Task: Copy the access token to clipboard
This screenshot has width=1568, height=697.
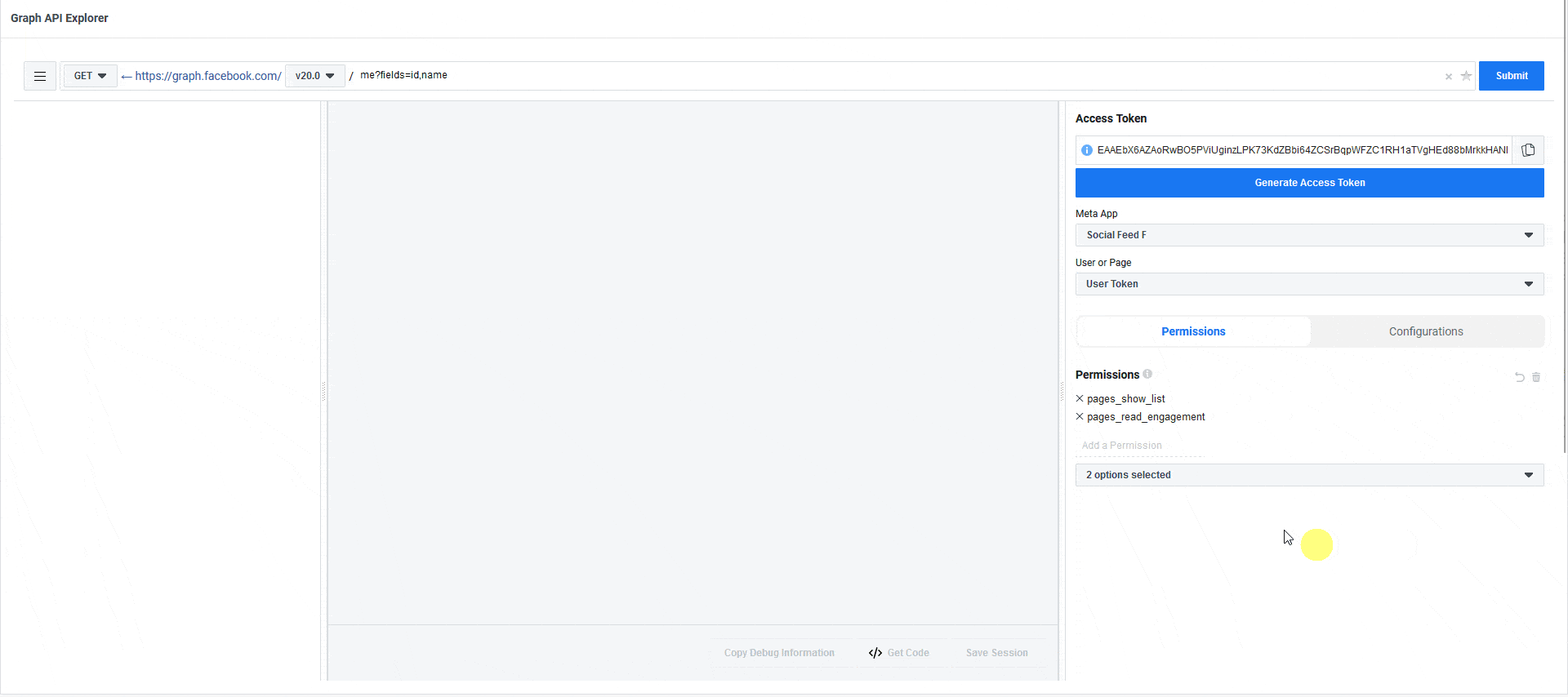Action: pos(1528,150)
